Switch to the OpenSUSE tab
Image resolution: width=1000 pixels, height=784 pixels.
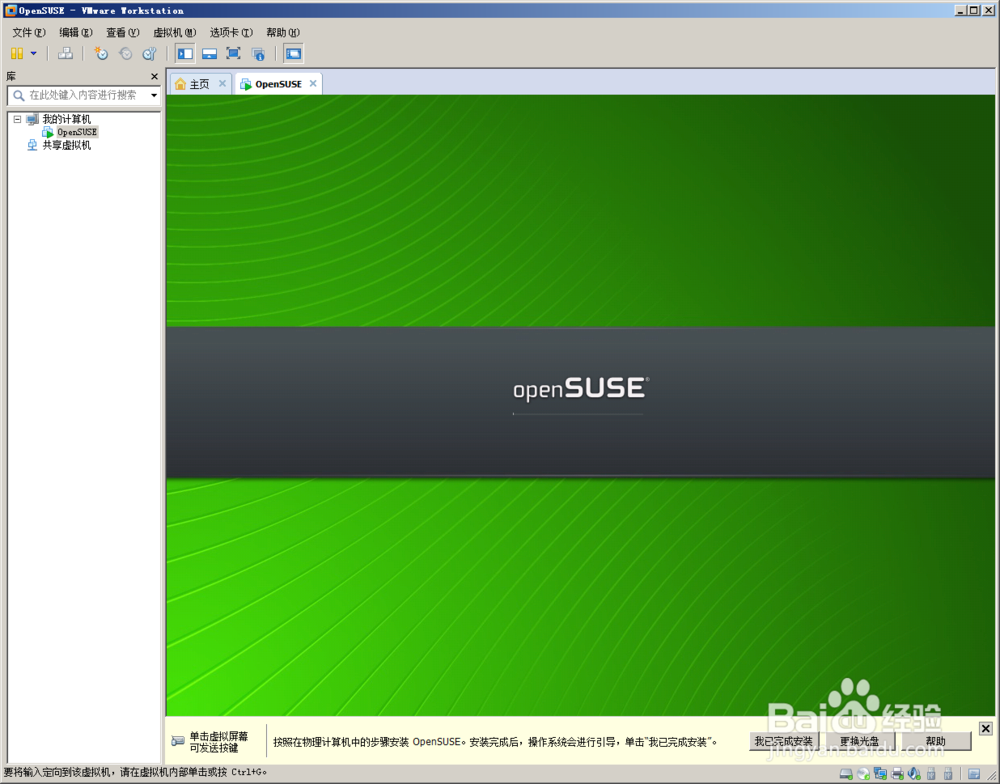click(278, 84)
